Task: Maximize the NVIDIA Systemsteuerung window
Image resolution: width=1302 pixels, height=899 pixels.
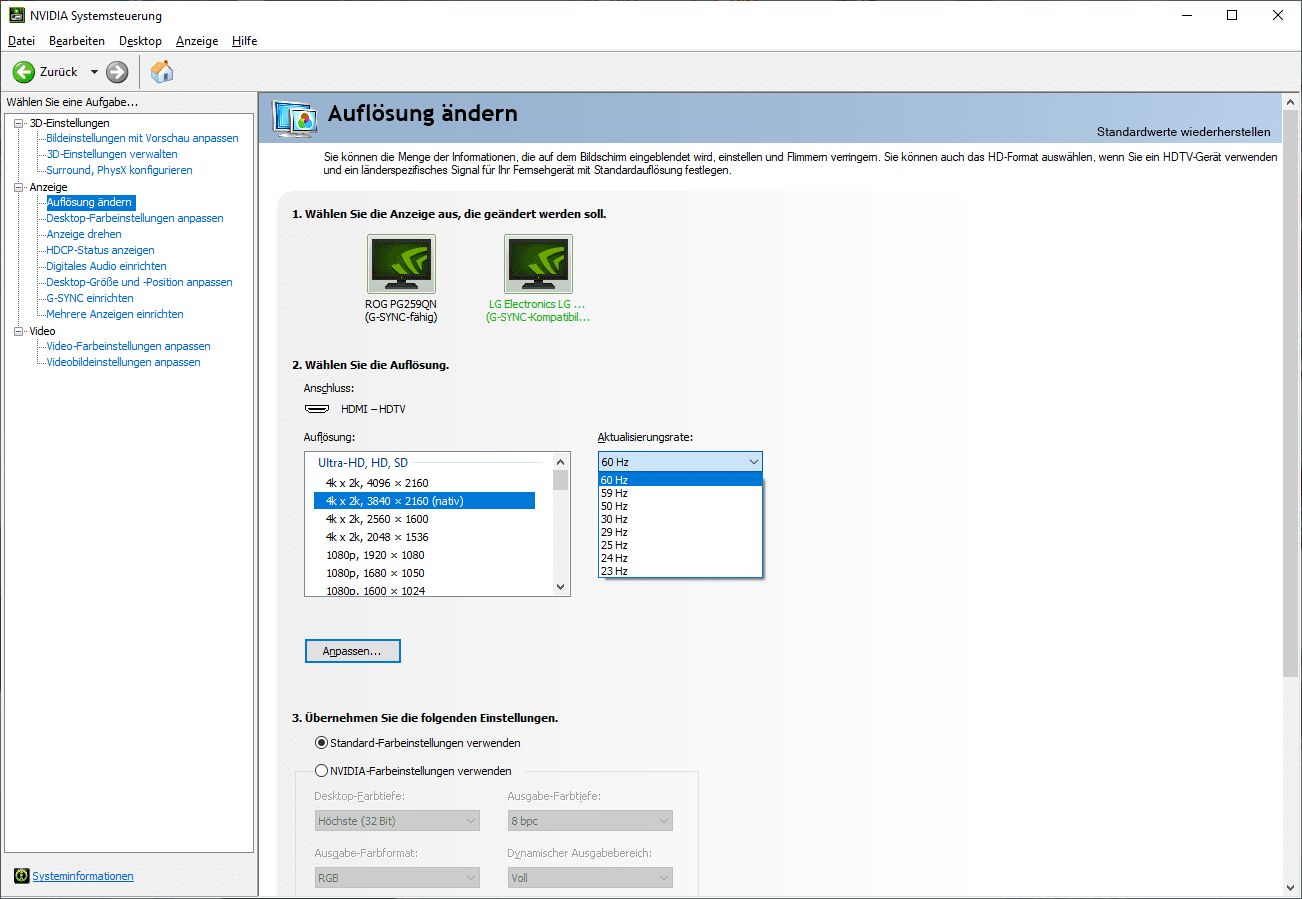Action: click(1232, 15)
